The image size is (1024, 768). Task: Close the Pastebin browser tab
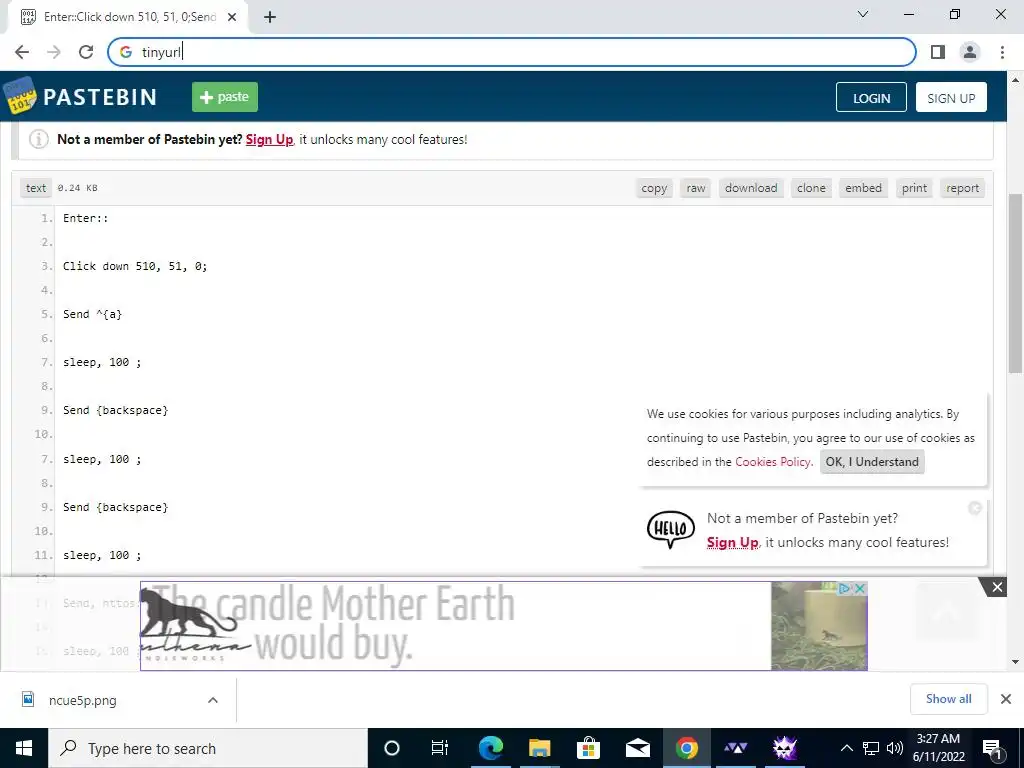pos(232,17)
